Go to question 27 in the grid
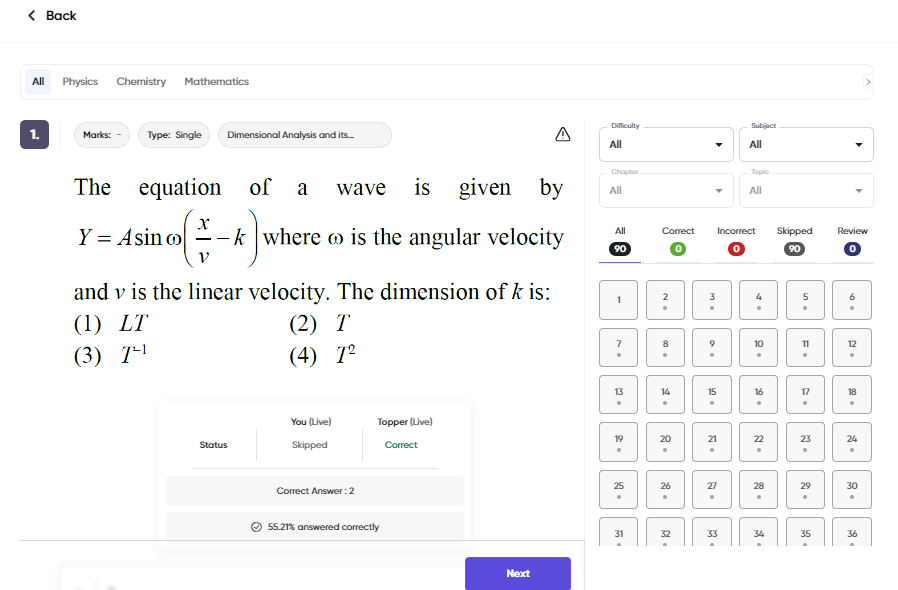This screenshot has height=590, width=898. tap(712, 490)
